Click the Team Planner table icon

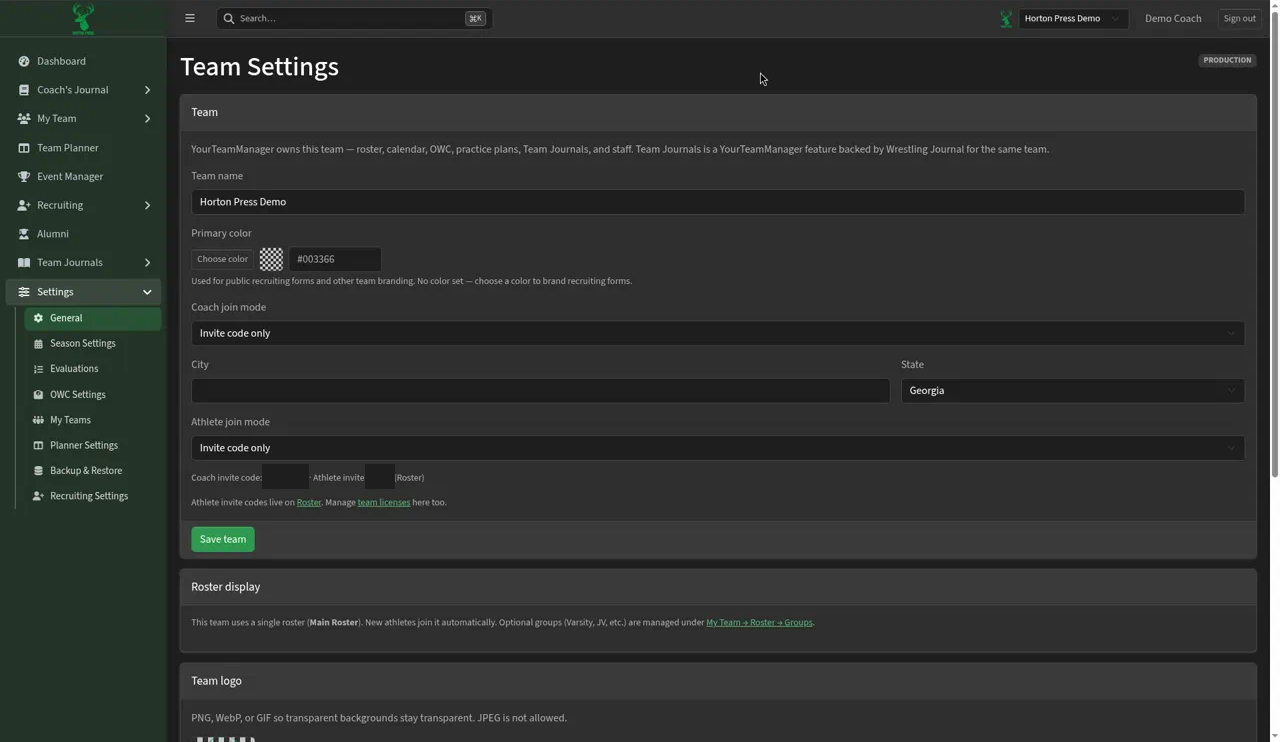click(24, 148)
